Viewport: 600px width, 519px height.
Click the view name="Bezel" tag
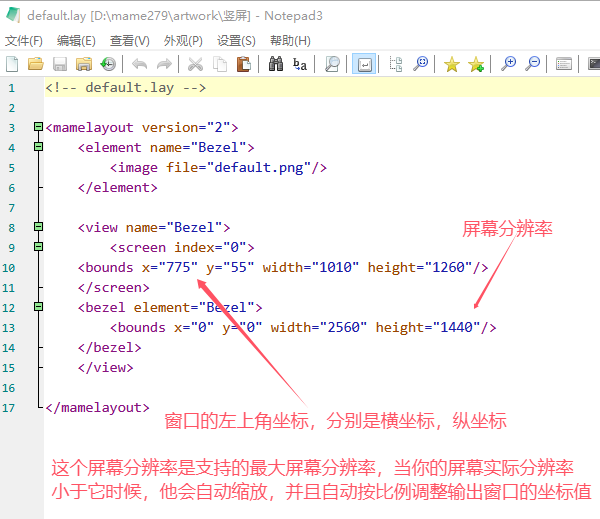pyautogui.click(x=154, y=228)
